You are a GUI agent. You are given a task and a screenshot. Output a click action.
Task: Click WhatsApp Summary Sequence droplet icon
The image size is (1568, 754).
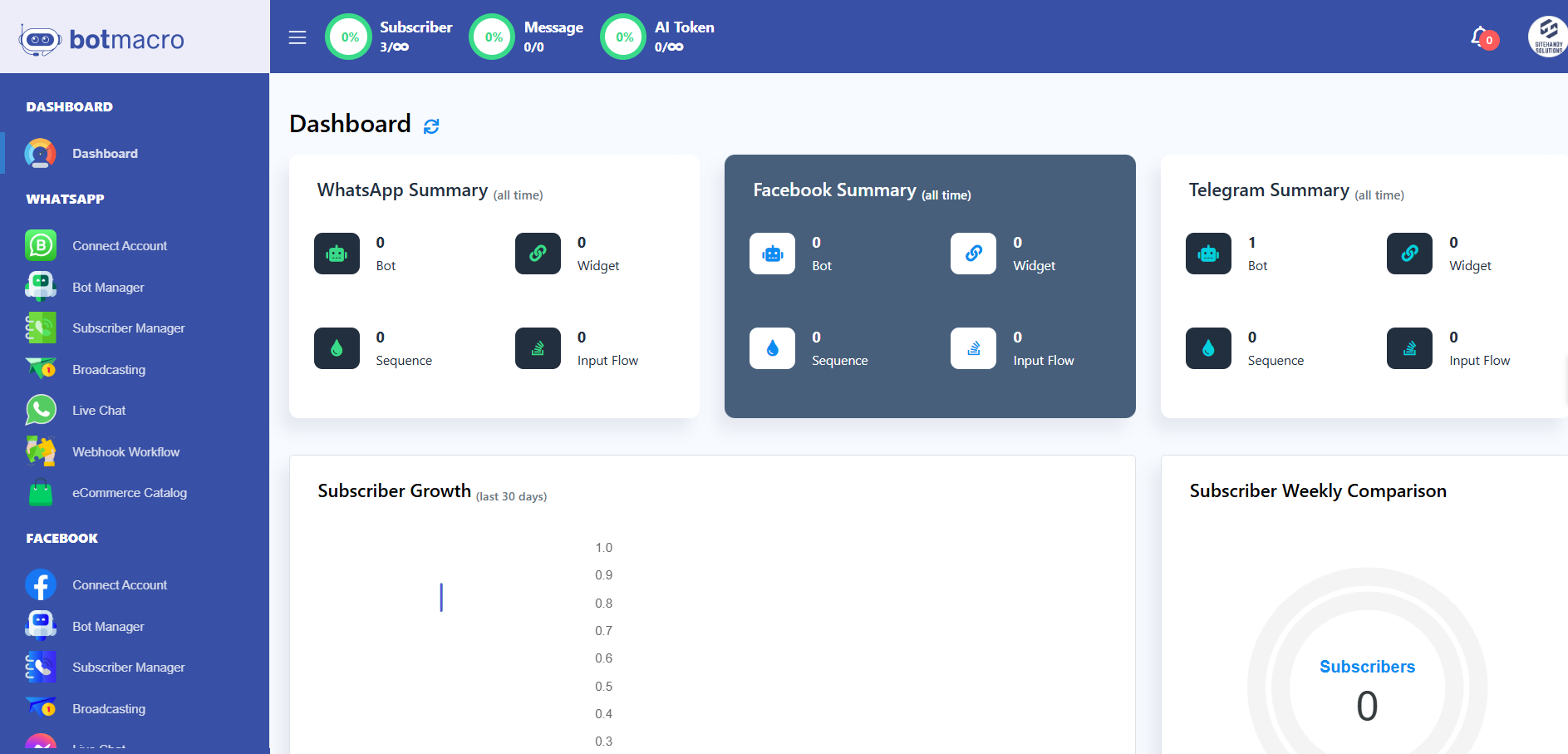(x=337, y=348)
